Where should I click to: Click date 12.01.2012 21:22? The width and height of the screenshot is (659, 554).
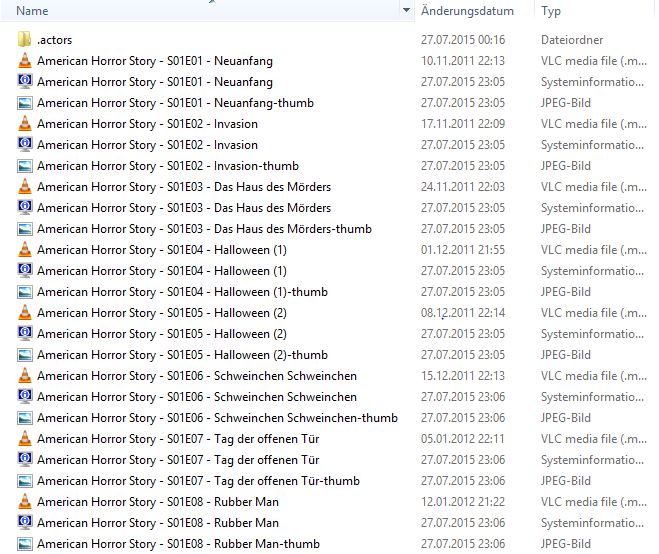tap(463, 502)
